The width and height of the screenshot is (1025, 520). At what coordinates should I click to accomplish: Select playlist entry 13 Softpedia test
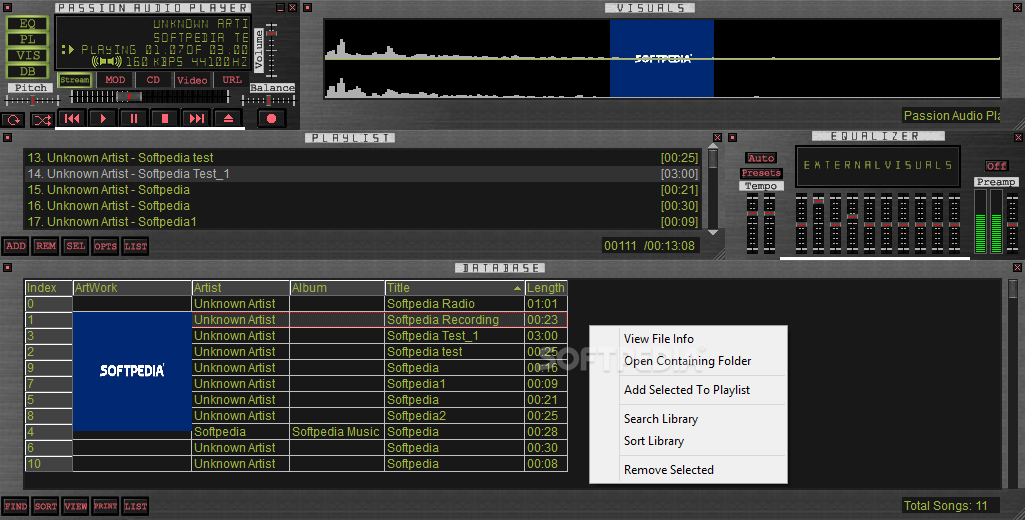point(363,158)
